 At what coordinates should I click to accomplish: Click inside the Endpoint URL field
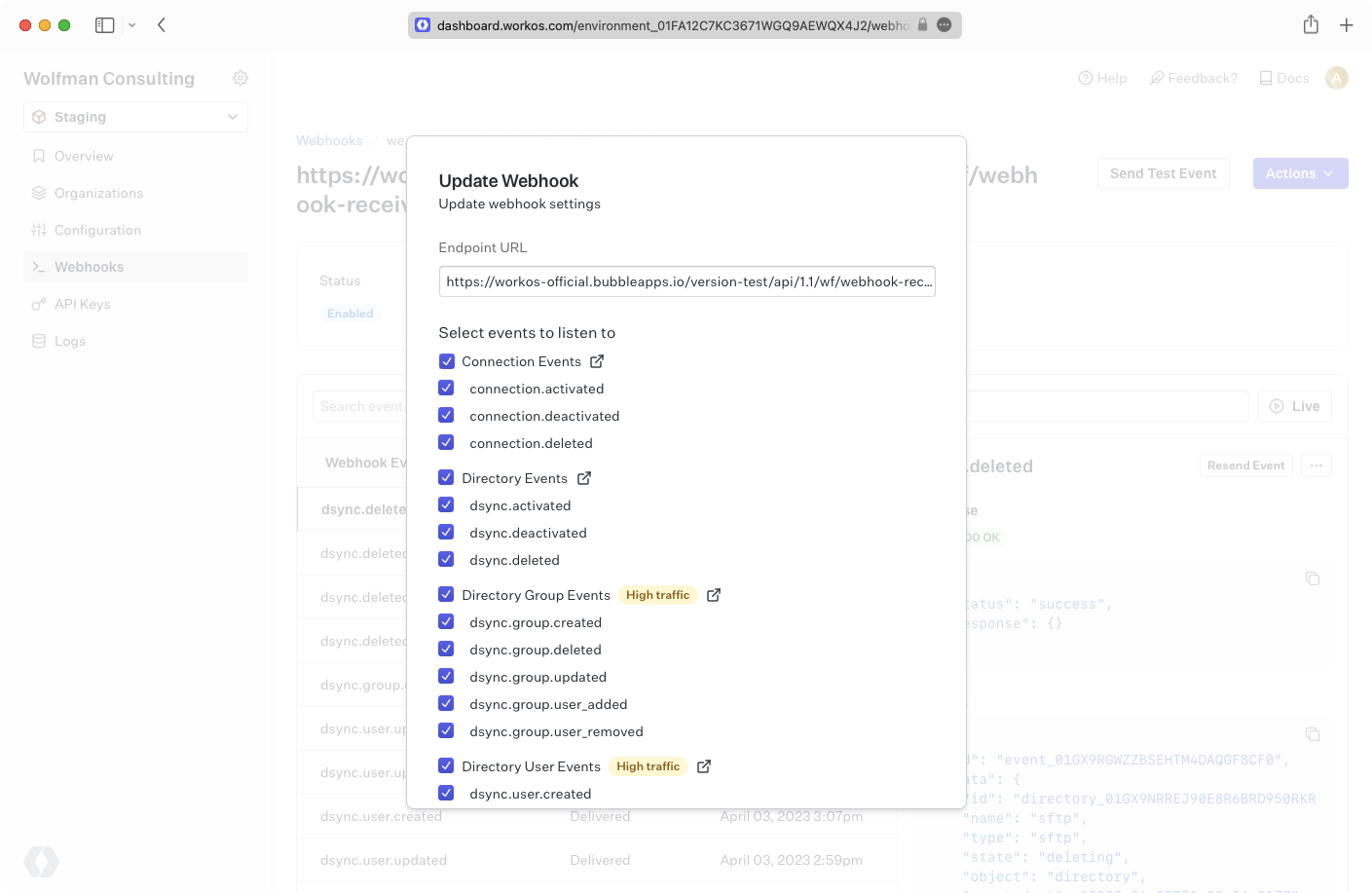(x=686, y=281)
